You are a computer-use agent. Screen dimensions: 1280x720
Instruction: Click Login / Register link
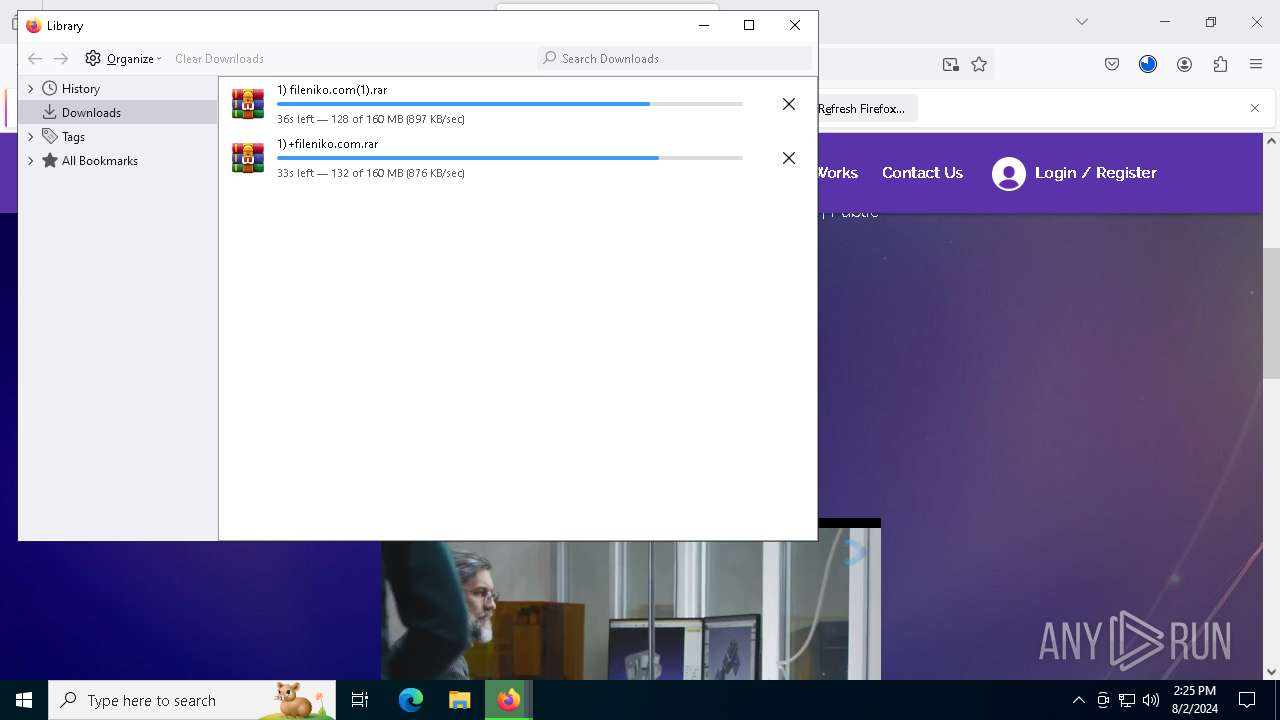[x=1096, y=172]
